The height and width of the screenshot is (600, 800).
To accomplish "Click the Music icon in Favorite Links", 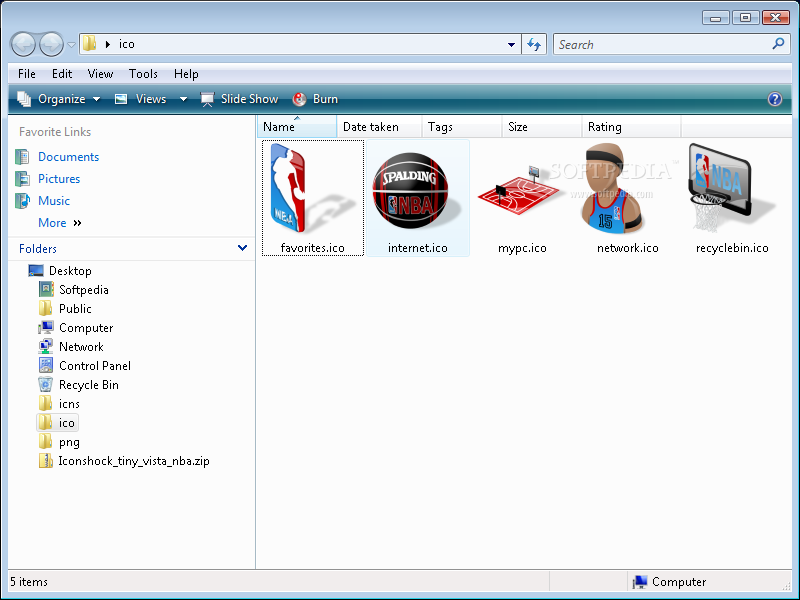I will click(x=22, y=201).
